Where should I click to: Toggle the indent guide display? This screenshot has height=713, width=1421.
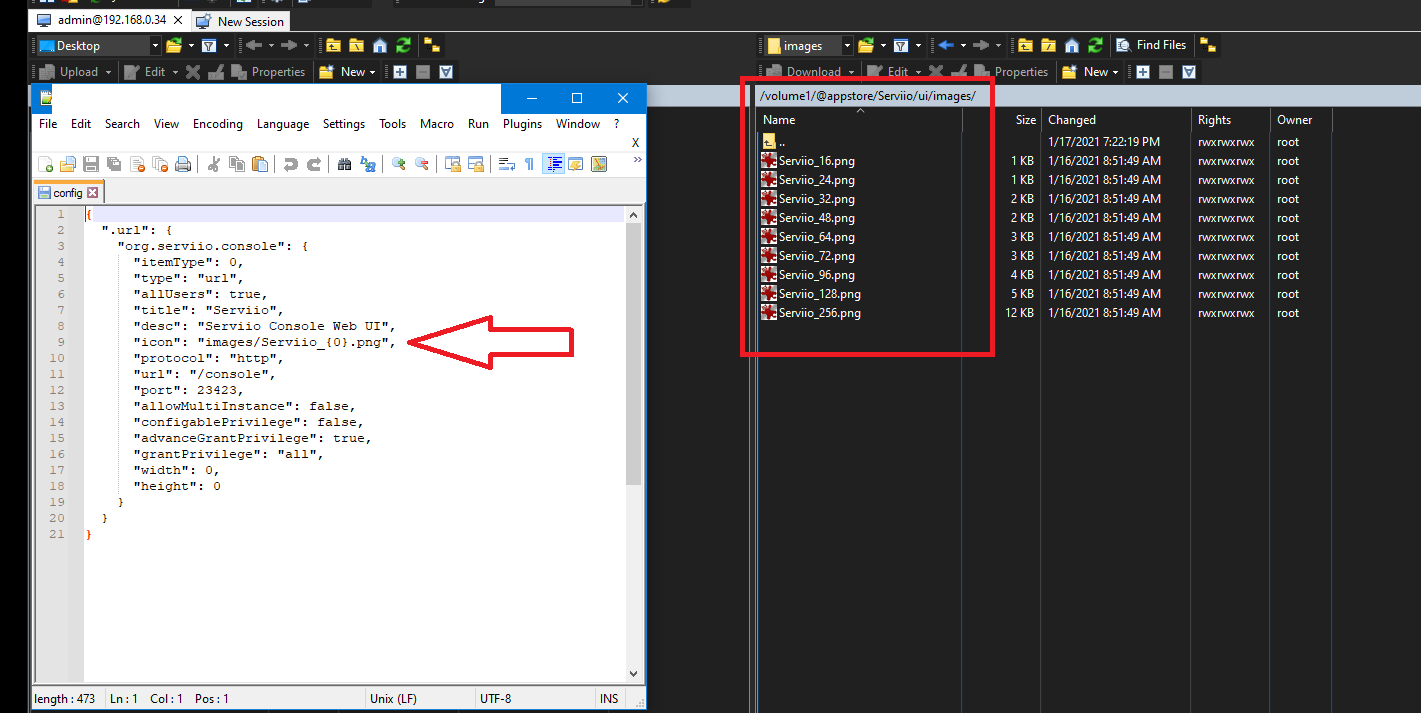click(x=554, y=163)
